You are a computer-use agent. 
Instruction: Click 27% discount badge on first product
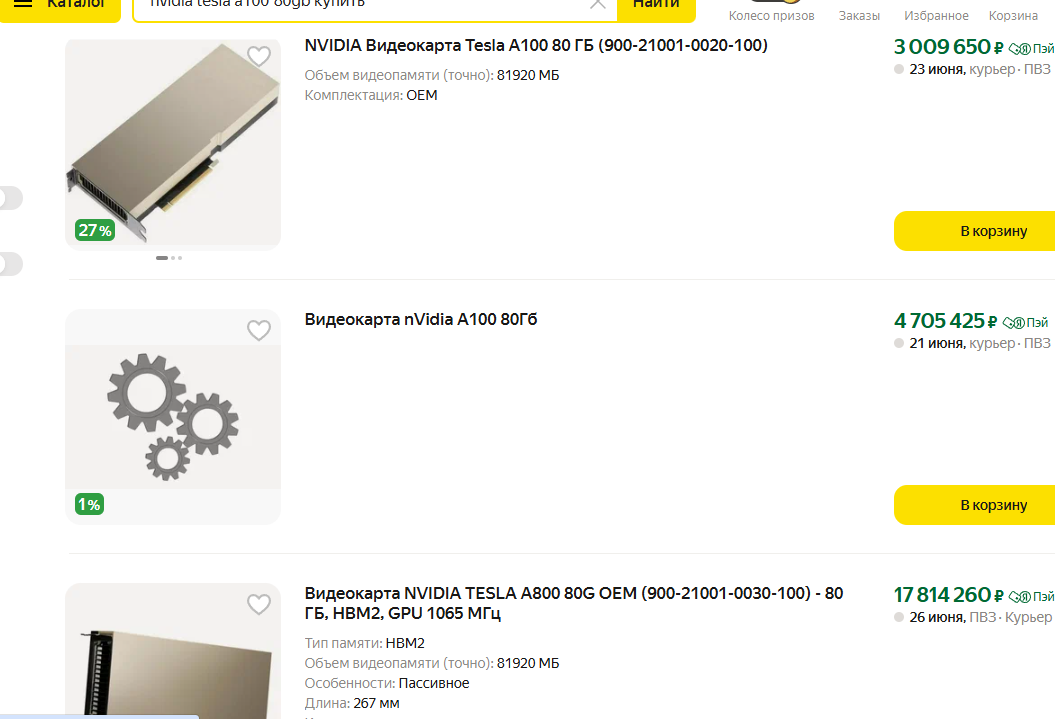95,230
